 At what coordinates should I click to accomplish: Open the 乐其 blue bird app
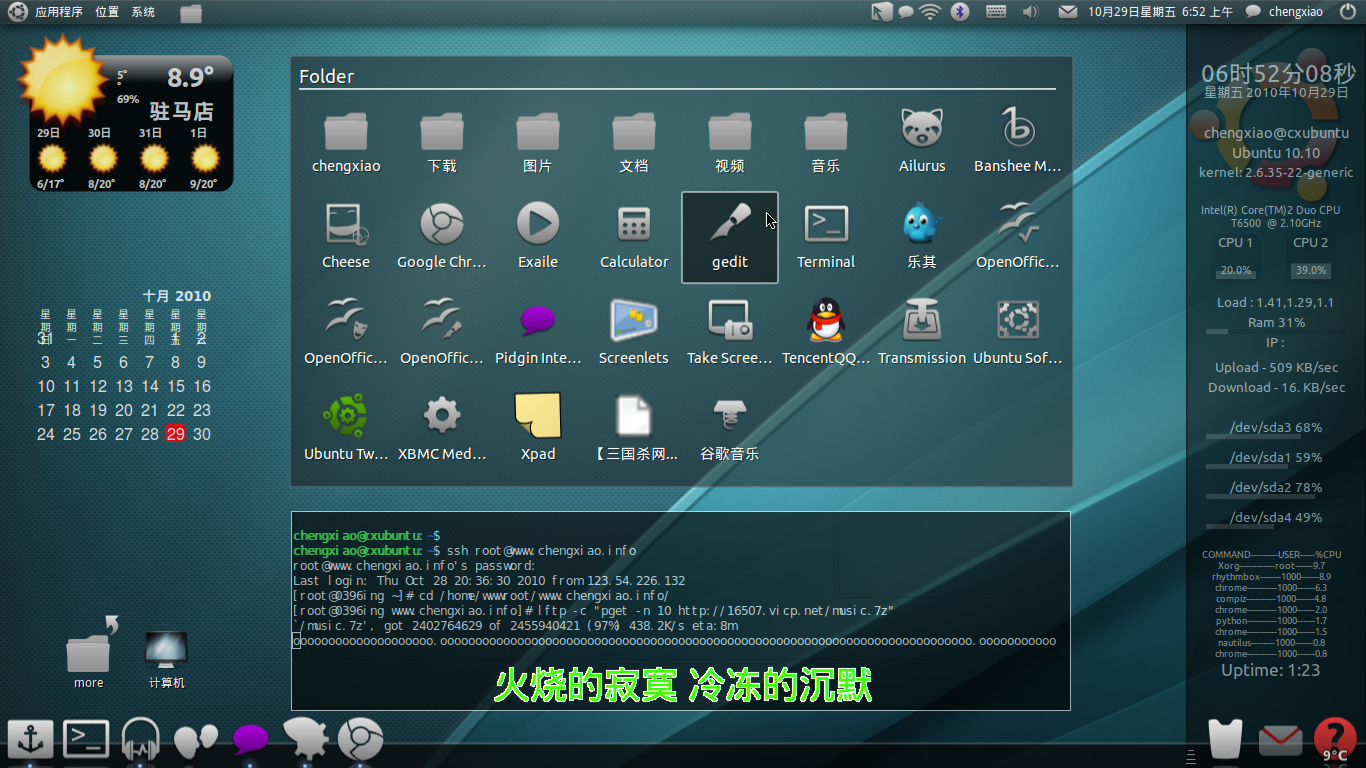point(922,238)
